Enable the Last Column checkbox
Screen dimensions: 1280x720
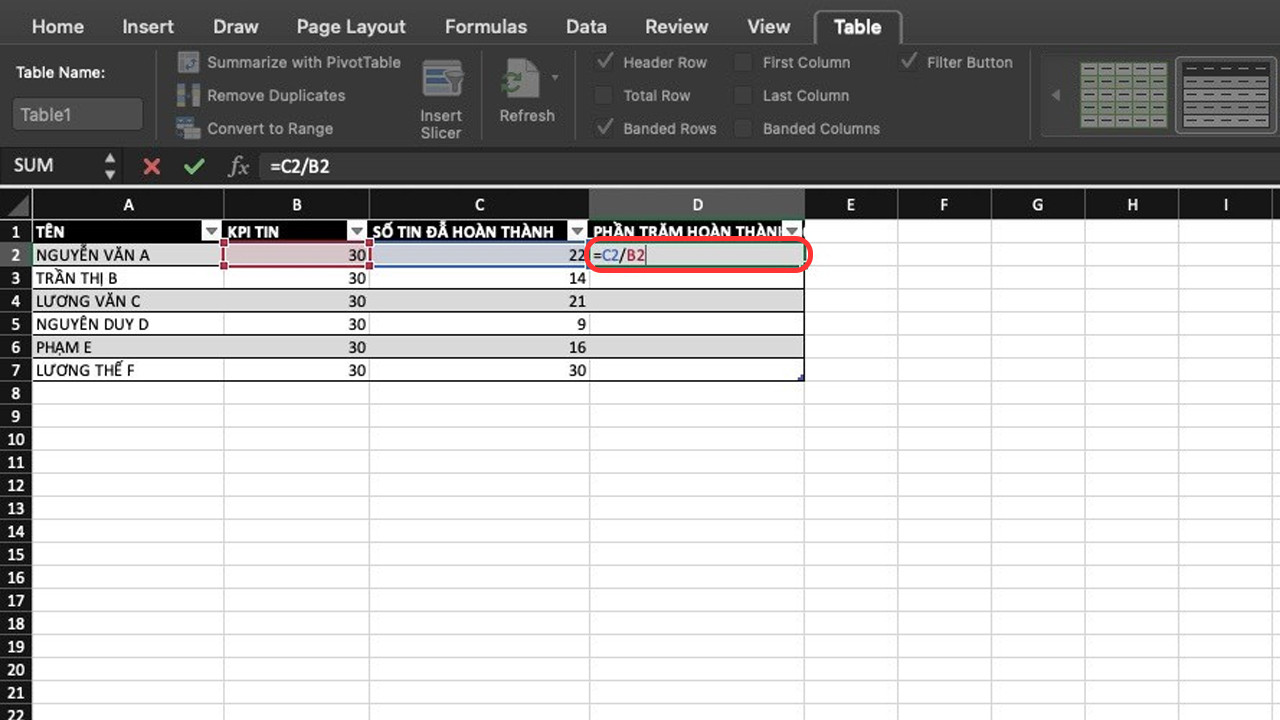pos(743,95)
